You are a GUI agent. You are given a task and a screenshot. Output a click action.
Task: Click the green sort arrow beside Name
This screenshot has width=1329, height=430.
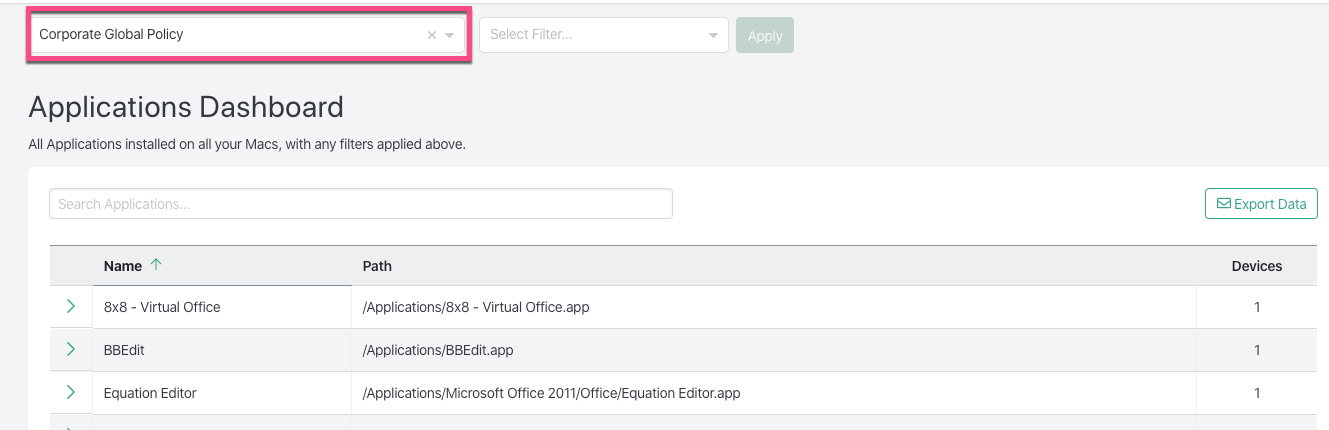[x=155, y=265]
